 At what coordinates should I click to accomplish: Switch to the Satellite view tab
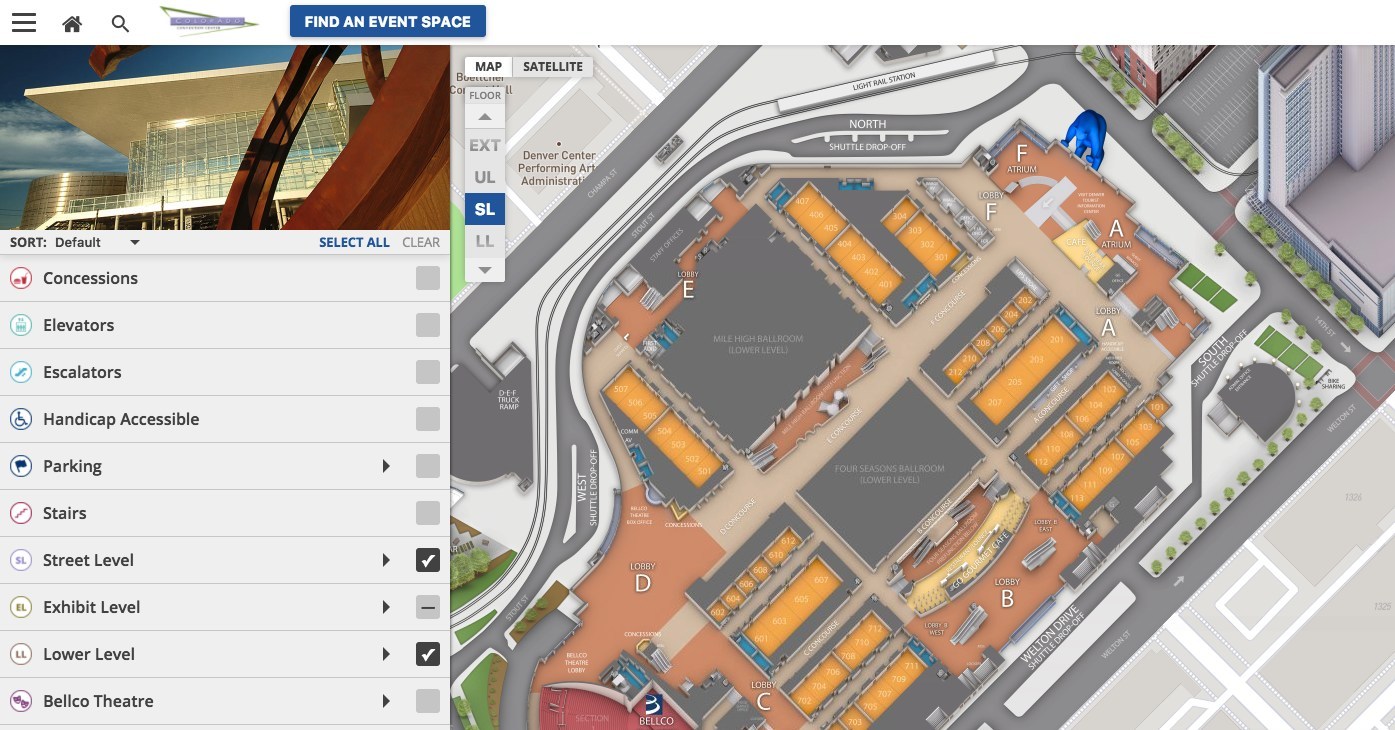[552, 66]
